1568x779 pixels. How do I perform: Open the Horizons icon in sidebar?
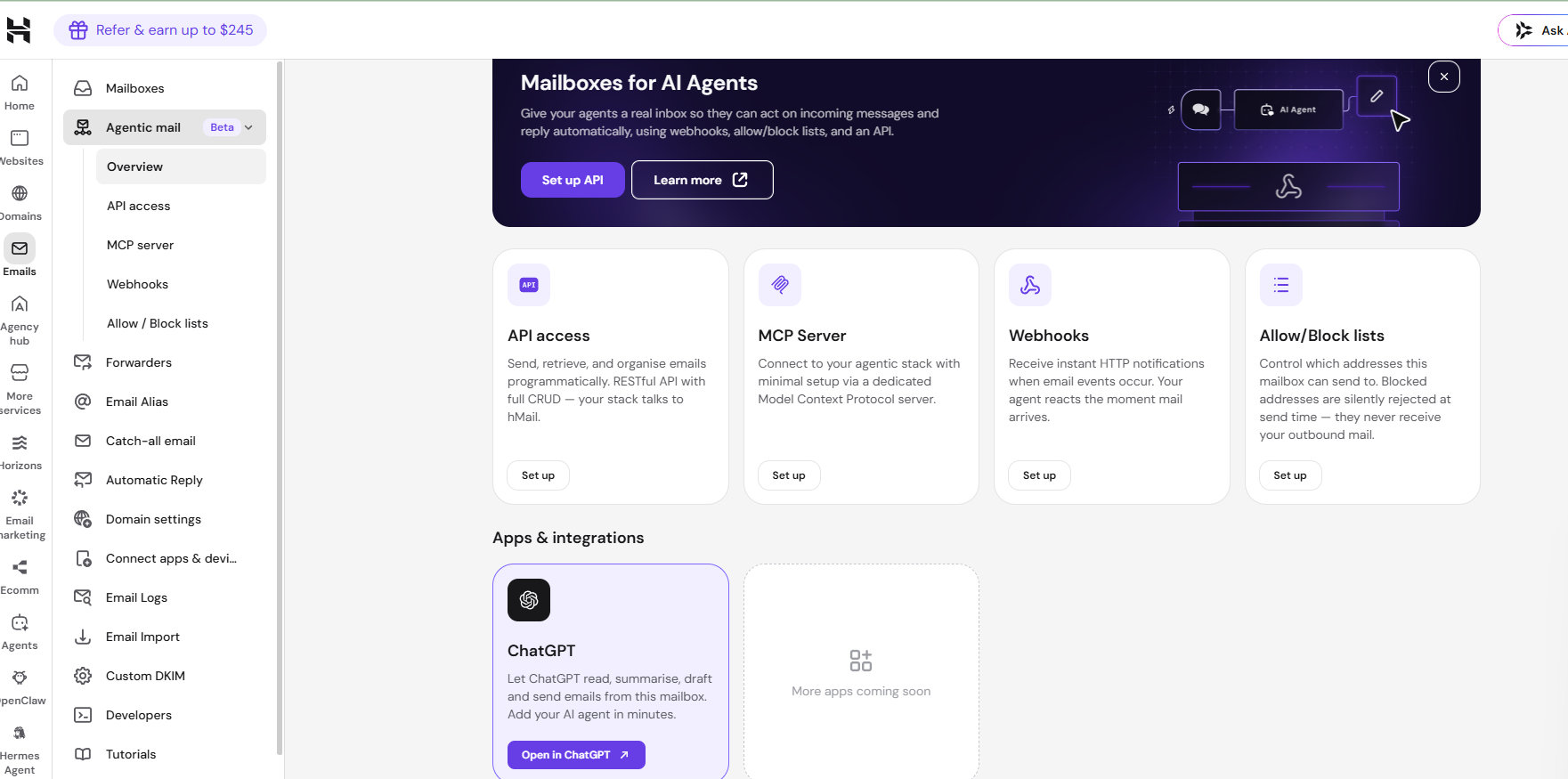point(20,443)
